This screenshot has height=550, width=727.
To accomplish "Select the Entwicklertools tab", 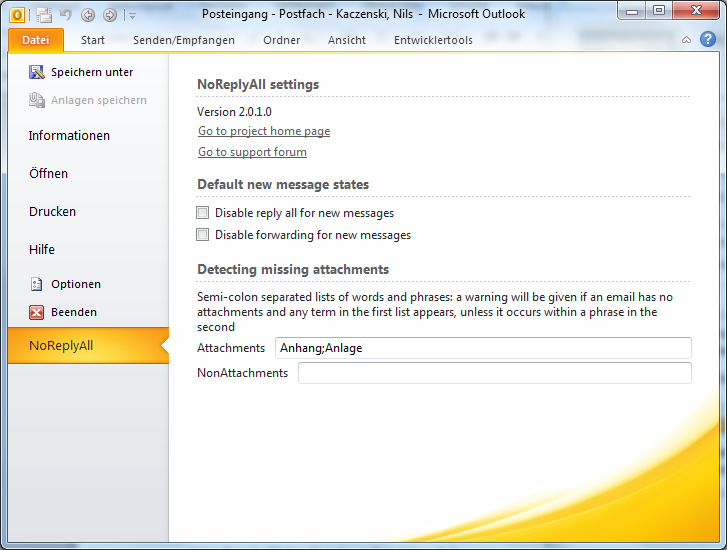I will (433, 40).
